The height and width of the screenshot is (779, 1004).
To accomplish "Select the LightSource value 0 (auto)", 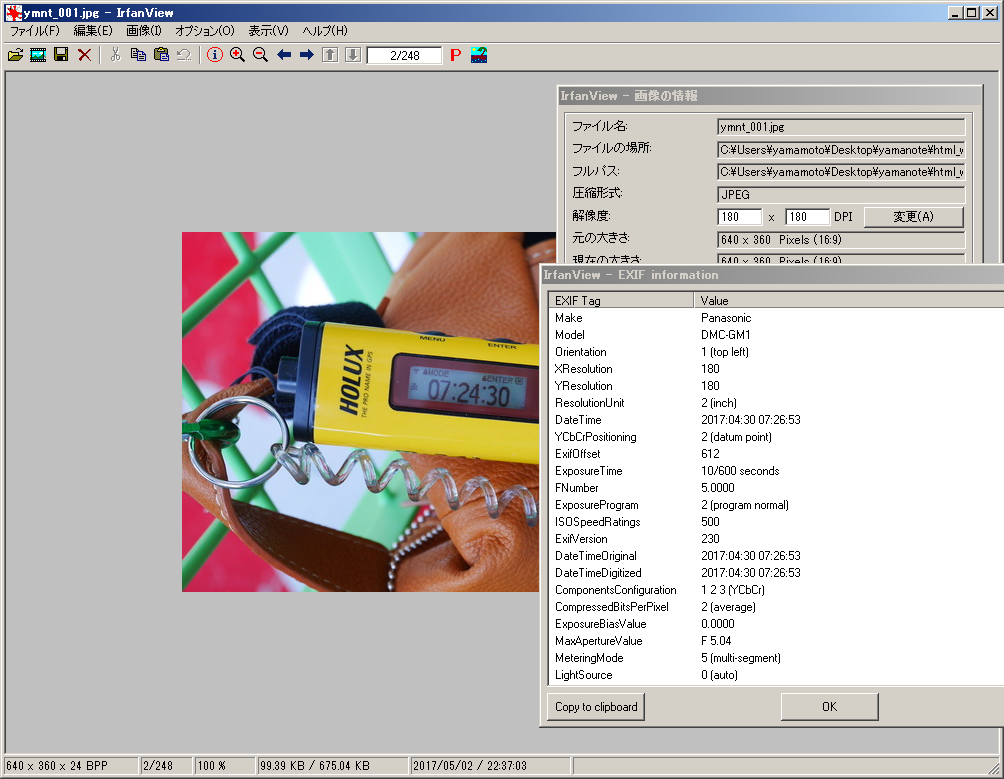I will [719, 675].
